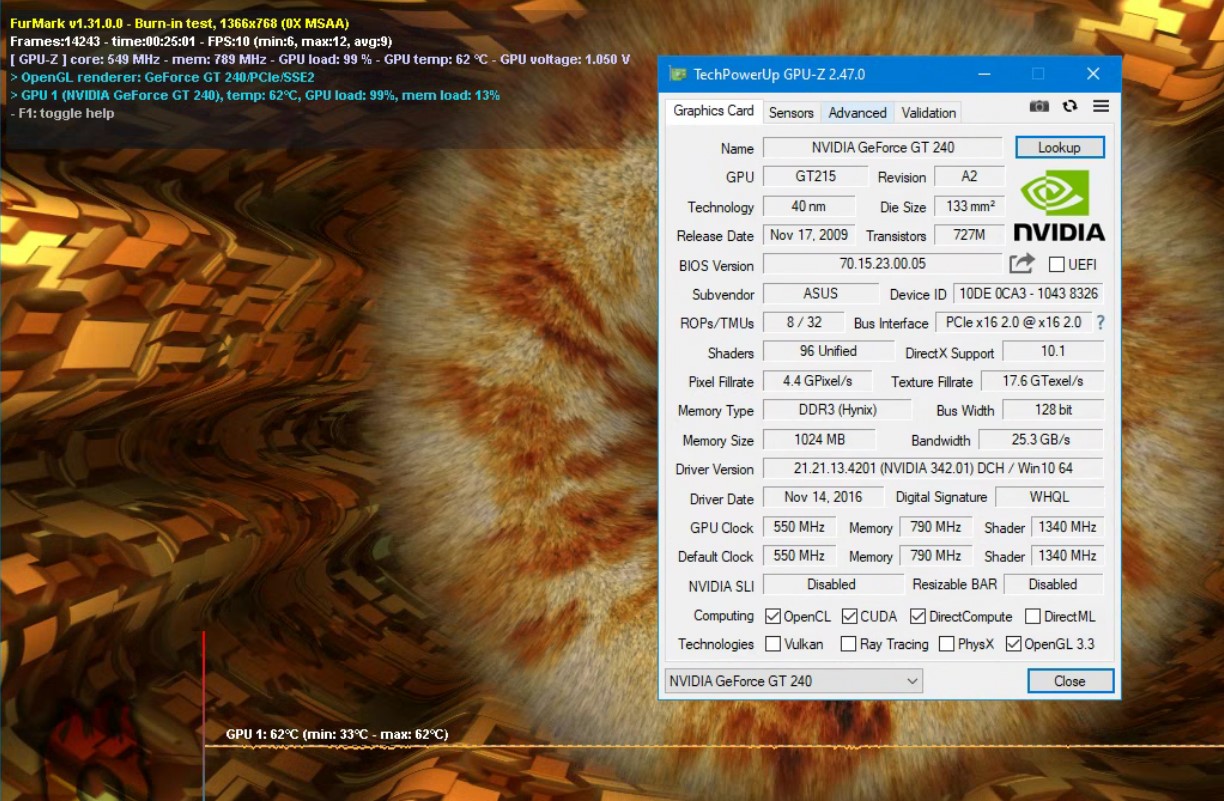1224x801 pixels.
Task: Click the Bus Interface value PCIe x16 2.0
Action: (x=1013, y=322)
